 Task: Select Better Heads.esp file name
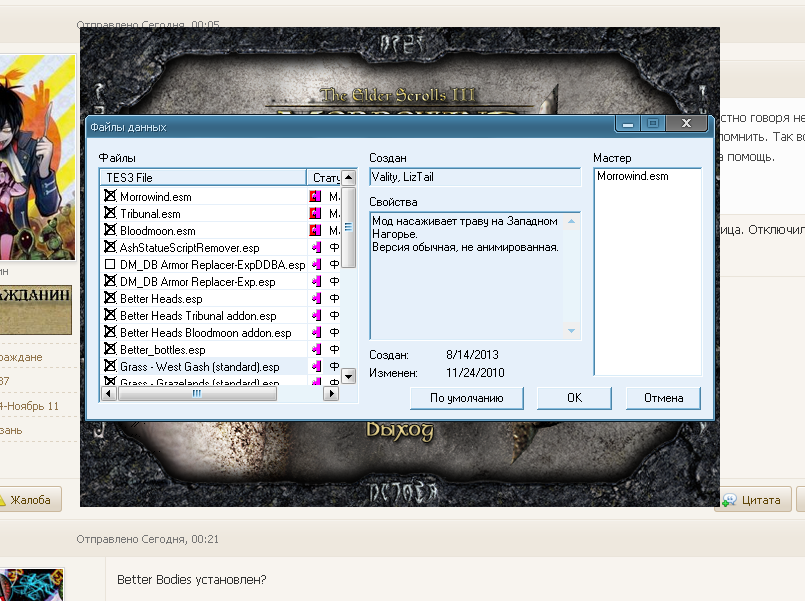point(161,299)
